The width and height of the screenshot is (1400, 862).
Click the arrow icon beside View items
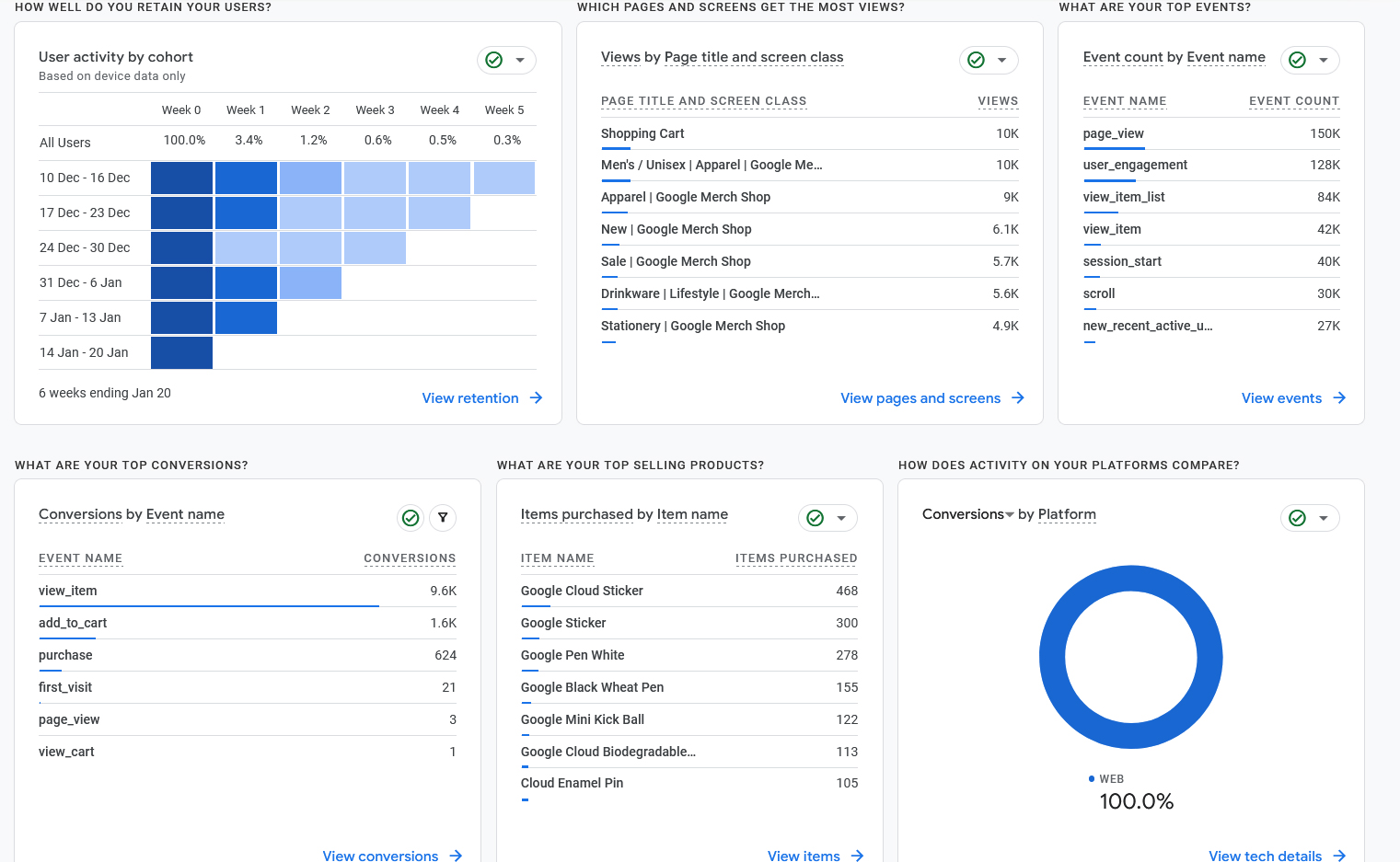856,856
